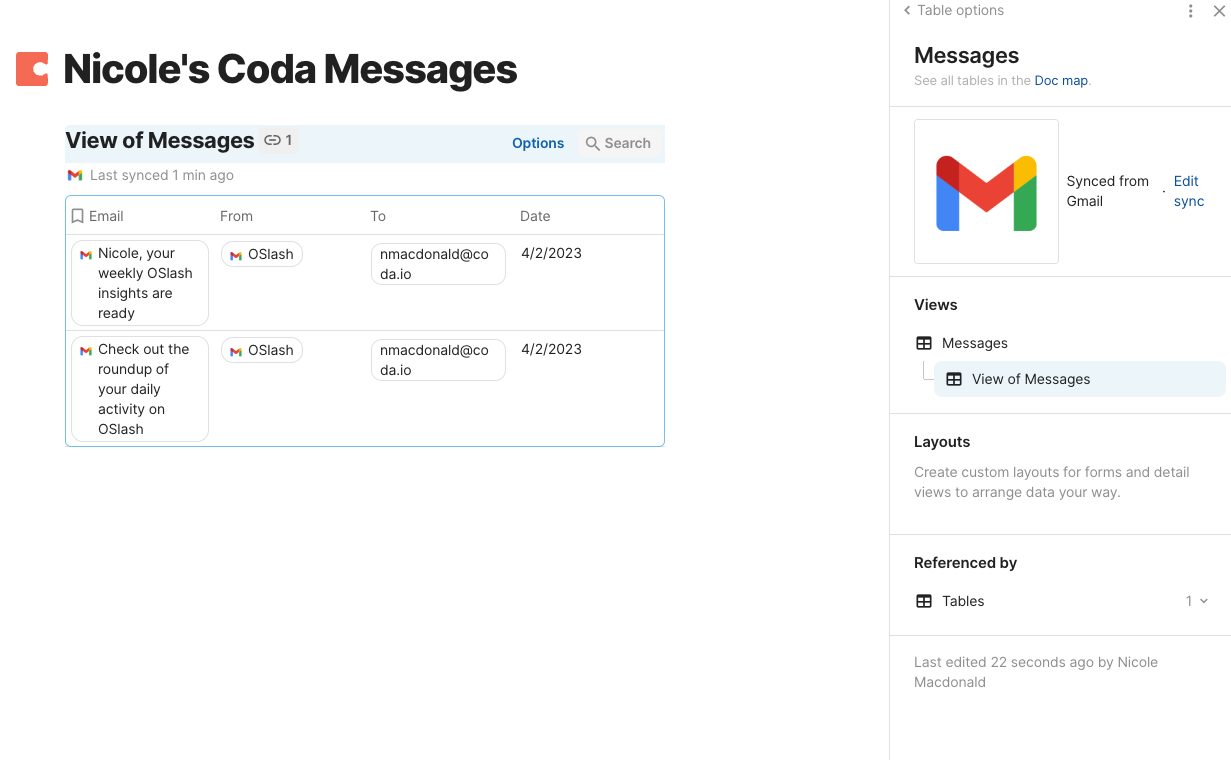Screen dimensions: 1231x760
Task: Click the Last synced 1 min ago text
Action: click(x=162, y=175)
